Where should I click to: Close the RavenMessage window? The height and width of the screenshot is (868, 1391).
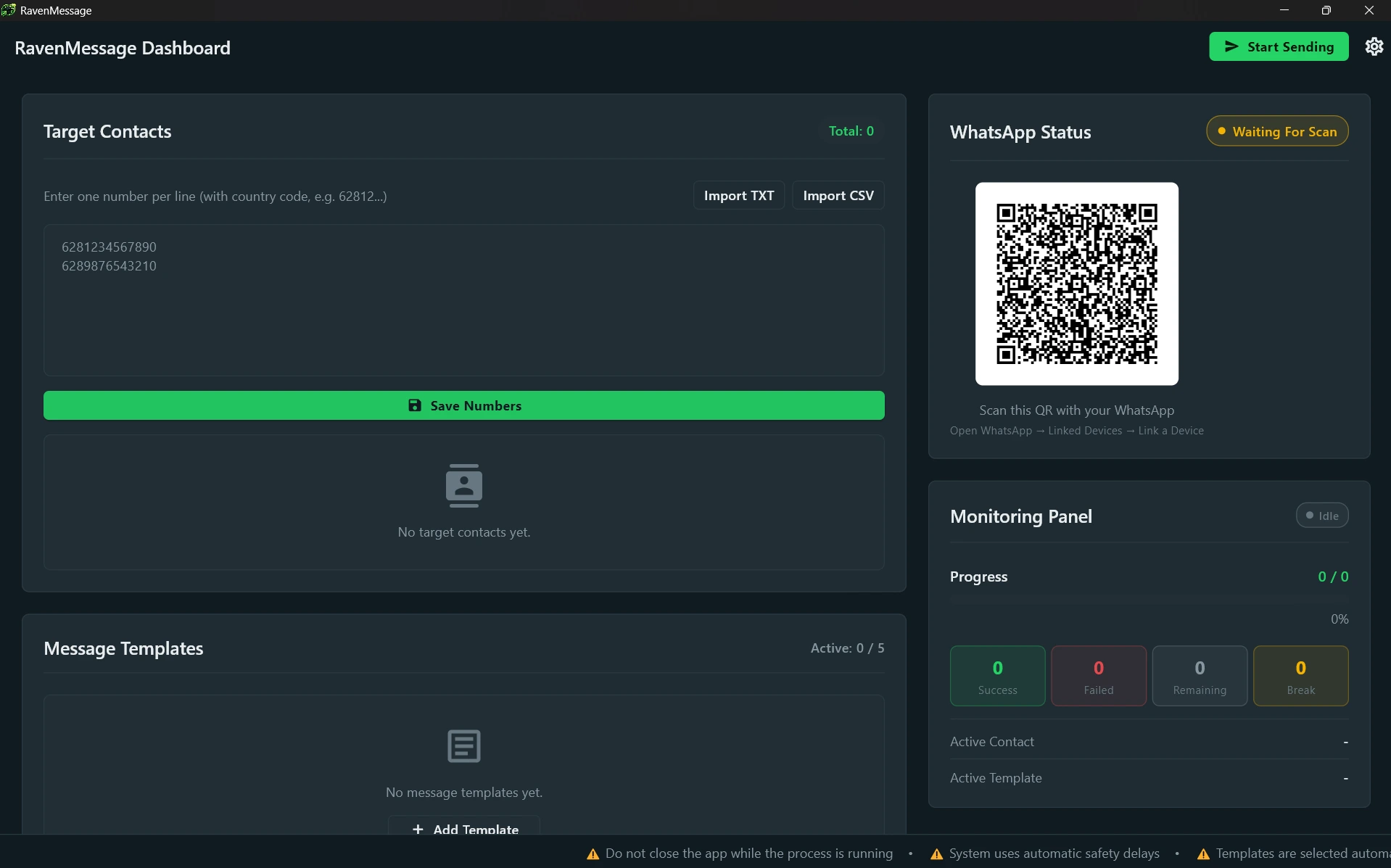1369,10
